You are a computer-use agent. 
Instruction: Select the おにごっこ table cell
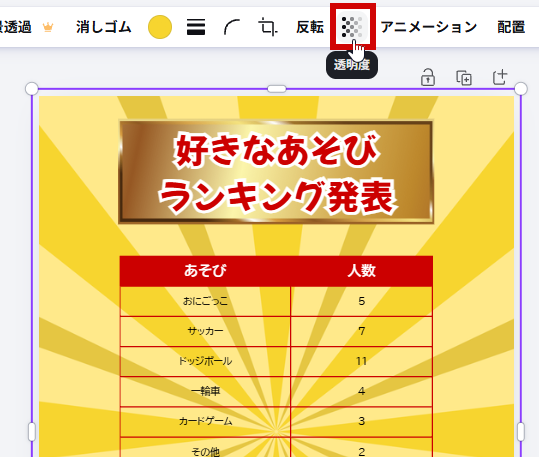pyautogui.click(x=205, y=301)
